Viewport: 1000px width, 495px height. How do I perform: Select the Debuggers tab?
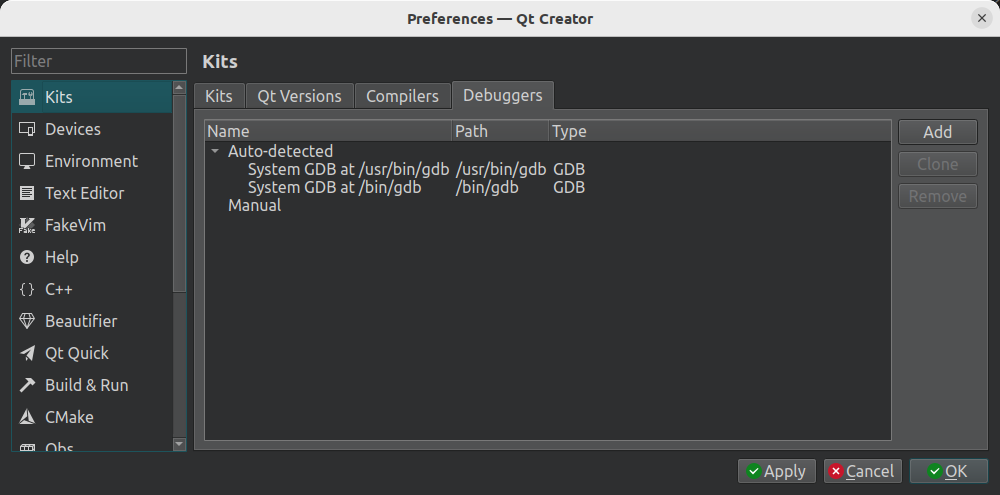click(503, 95)
